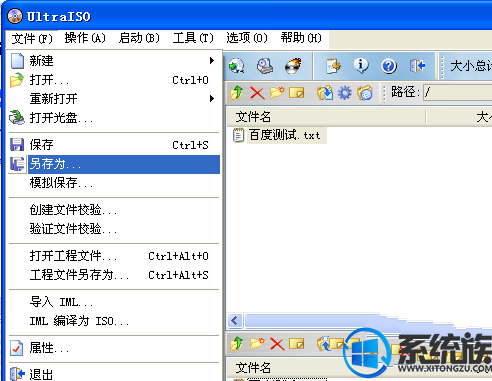492x381 pixels.
Task: Open the 启动(B) menu
Action: (139, 38)
